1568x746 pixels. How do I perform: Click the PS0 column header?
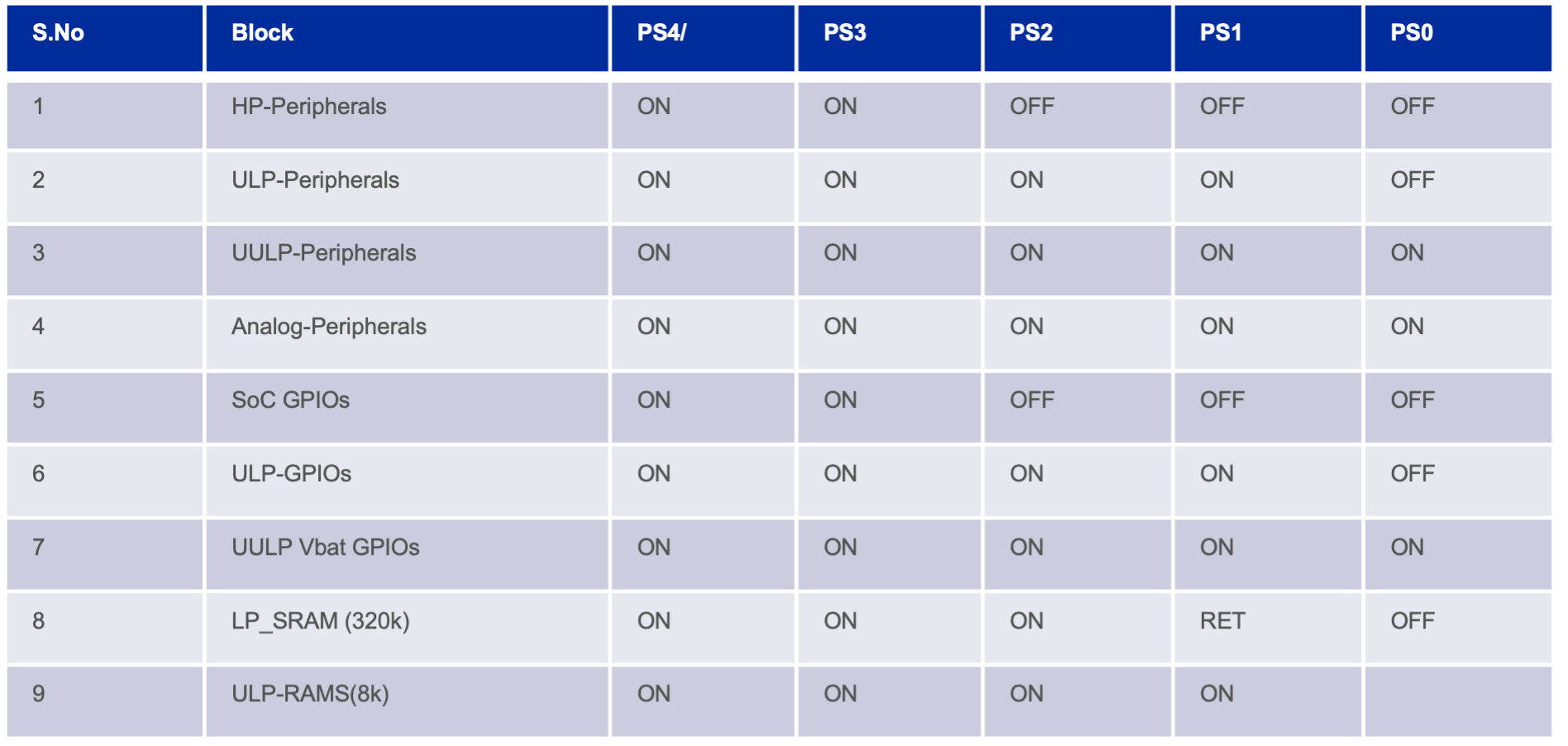point(1458,38)
